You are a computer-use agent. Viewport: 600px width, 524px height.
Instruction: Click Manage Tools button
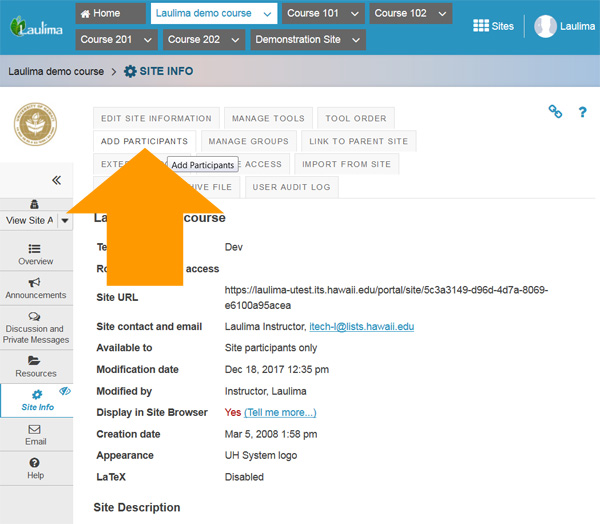268,118
